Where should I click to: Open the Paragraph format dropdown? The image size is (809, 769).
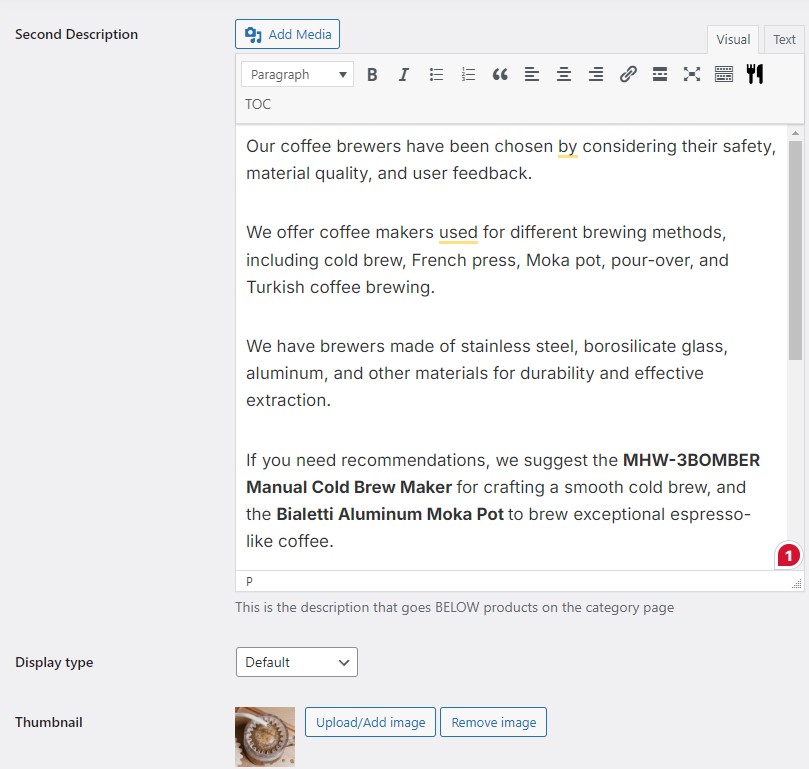296,74
